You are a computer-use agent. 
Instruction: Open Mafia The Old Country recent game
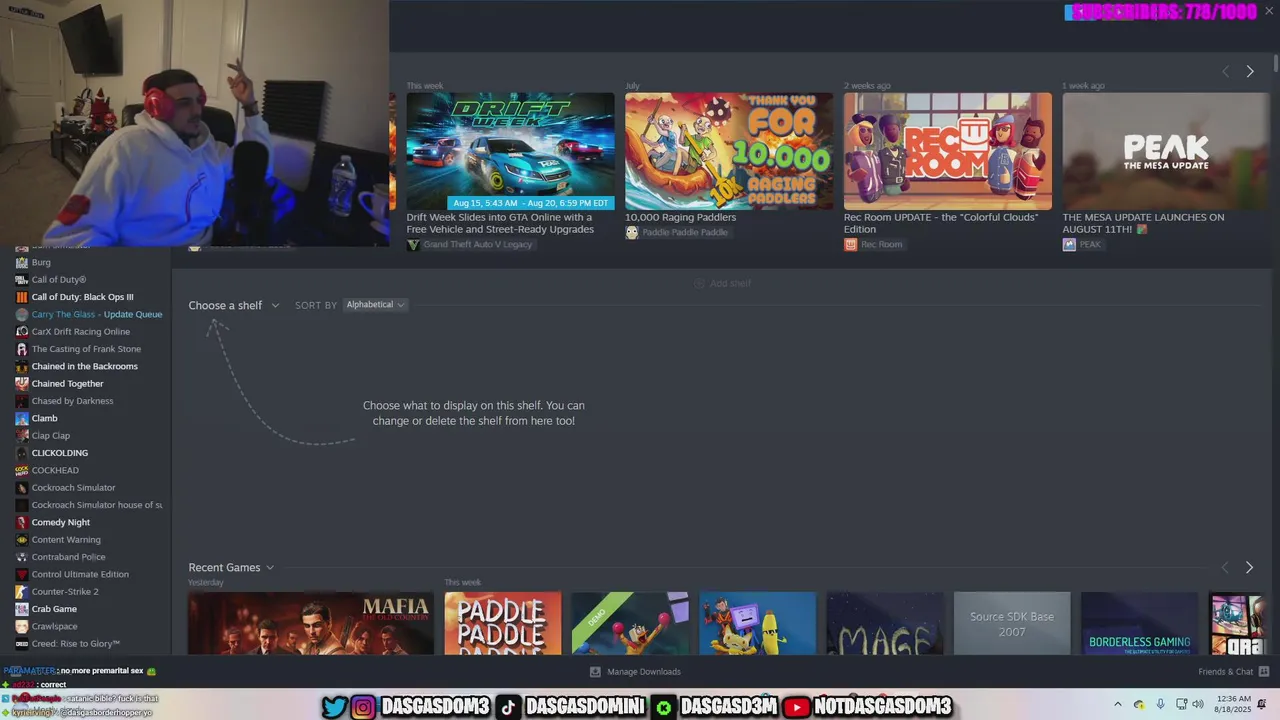click(x=311, y=623)
